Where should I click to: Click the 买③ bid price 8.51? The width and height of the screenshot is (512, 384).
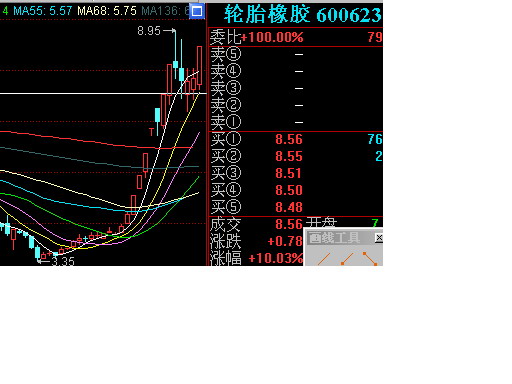[x=289, y=173]
